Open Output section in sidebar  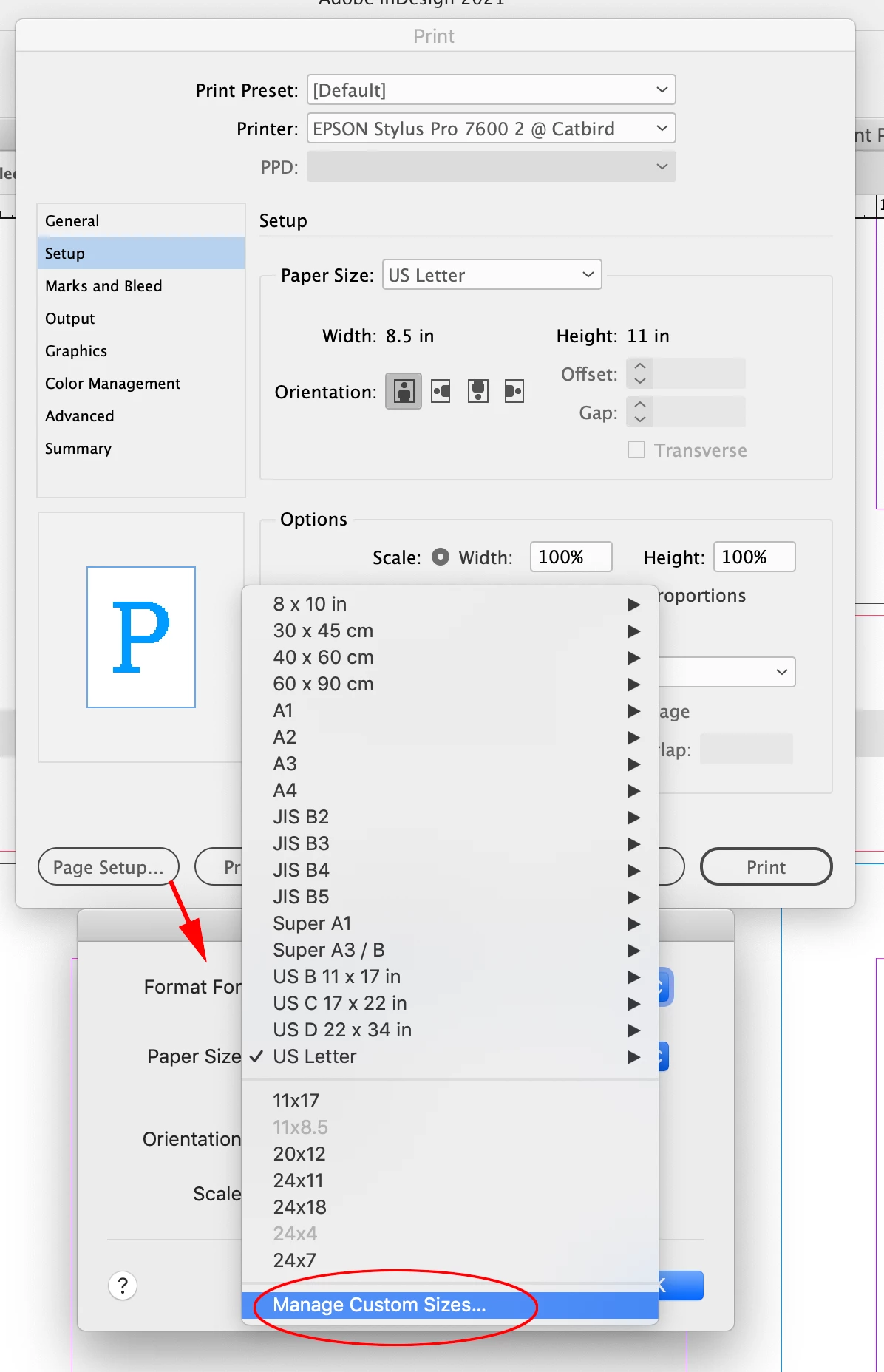tap(141, 319)
